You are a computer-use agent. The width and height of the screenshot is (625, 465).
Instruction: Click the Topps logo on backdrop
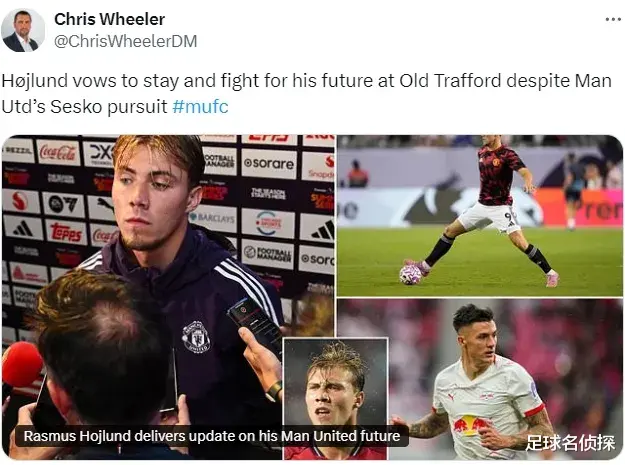pos(66,232)
